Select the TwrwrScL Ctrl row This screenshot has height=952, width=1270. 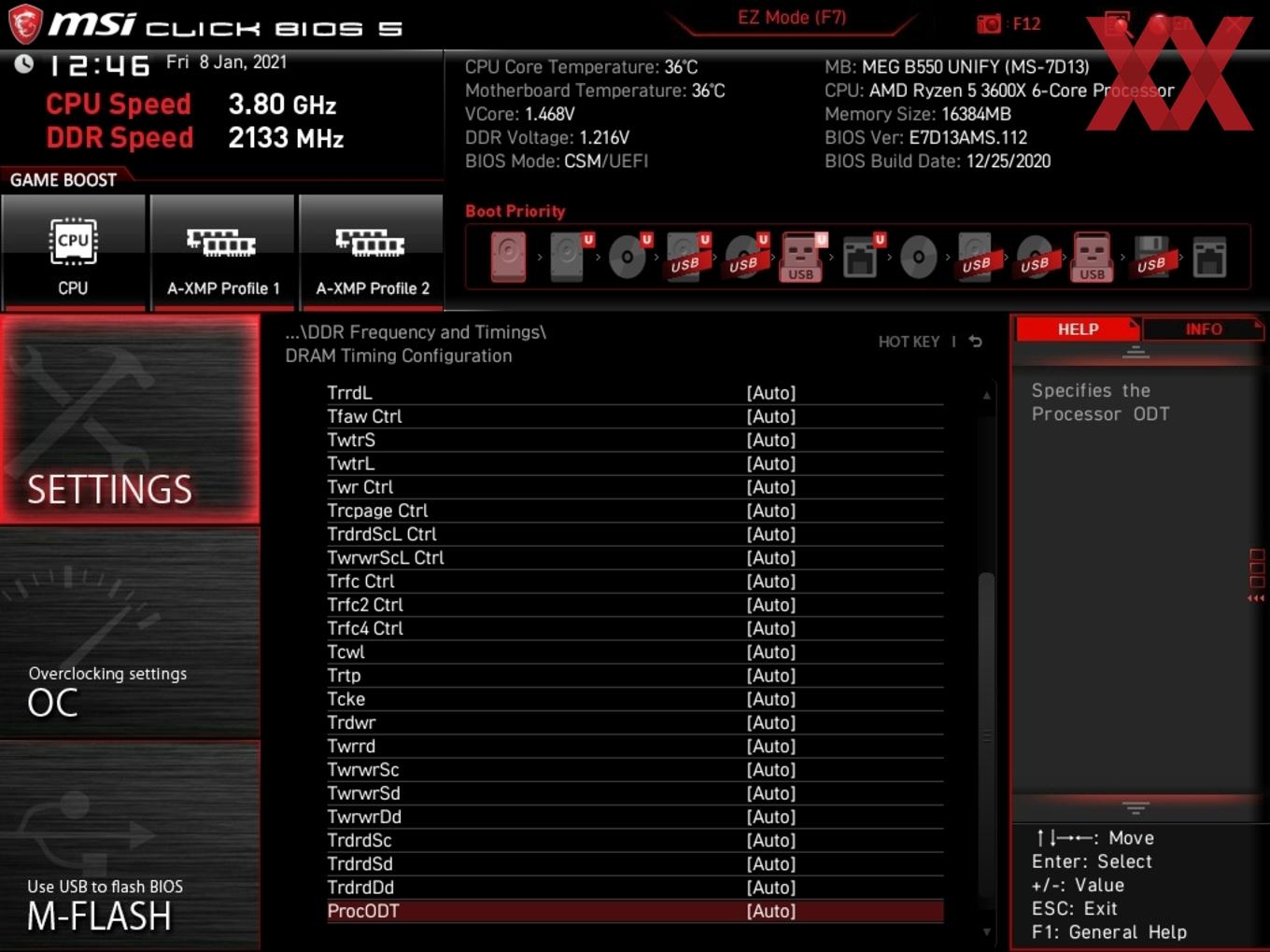(635, 558)
